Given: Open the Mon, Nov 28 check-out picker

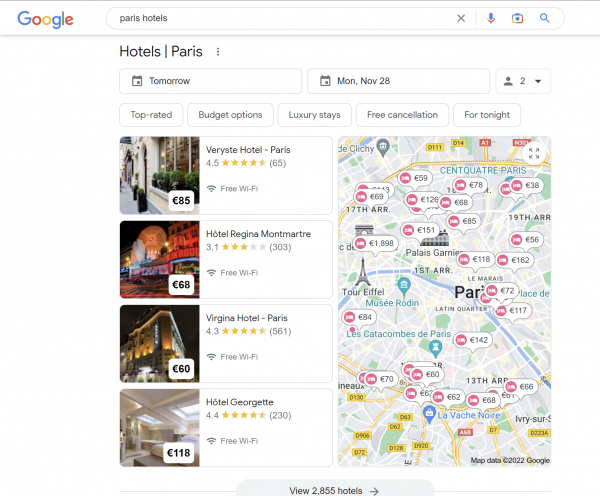Looking at the screenshot, I should click(398, 81).
